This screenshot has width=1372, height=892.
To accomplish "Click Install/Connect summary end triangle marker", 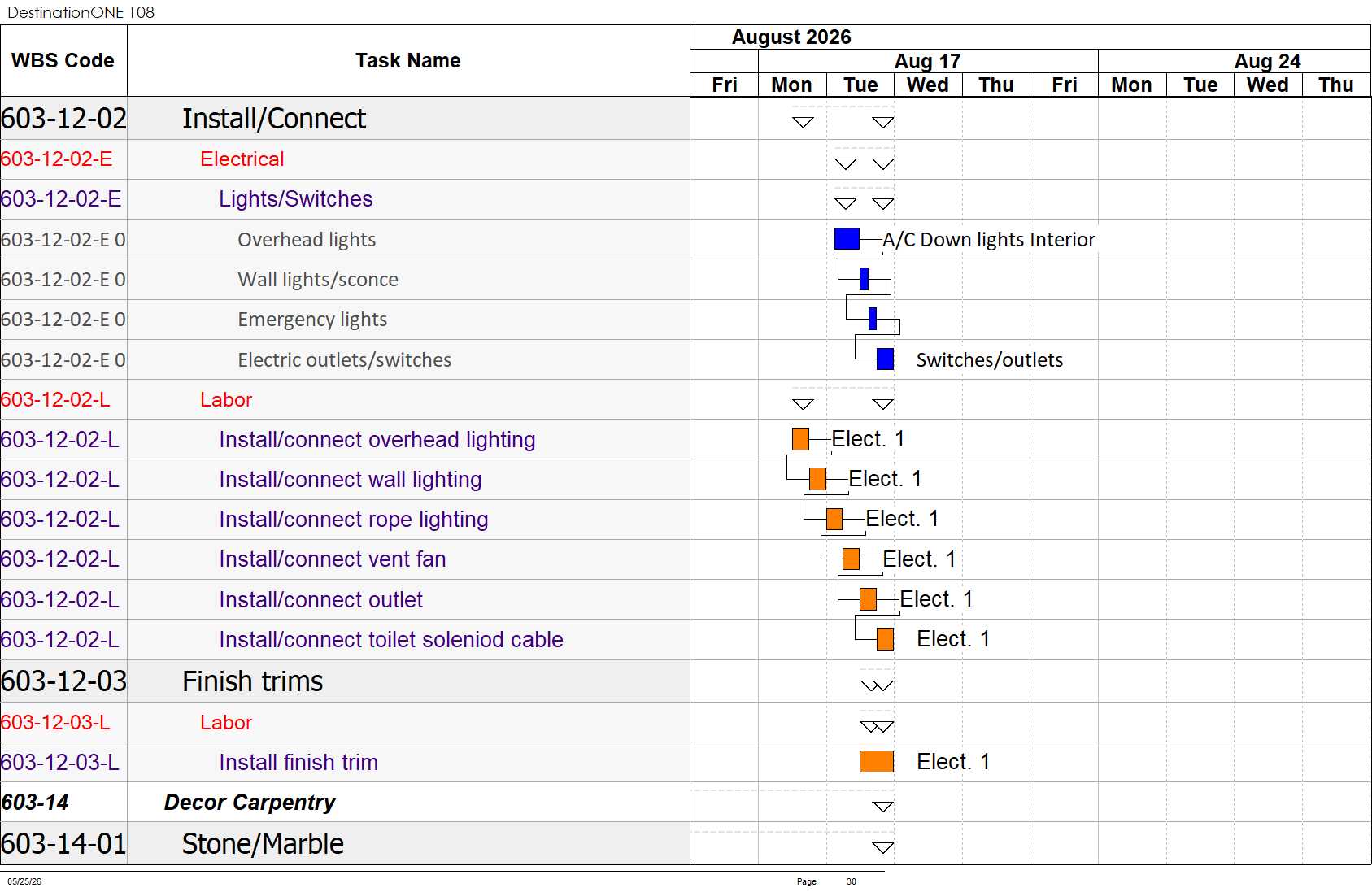I will (883, 123).
